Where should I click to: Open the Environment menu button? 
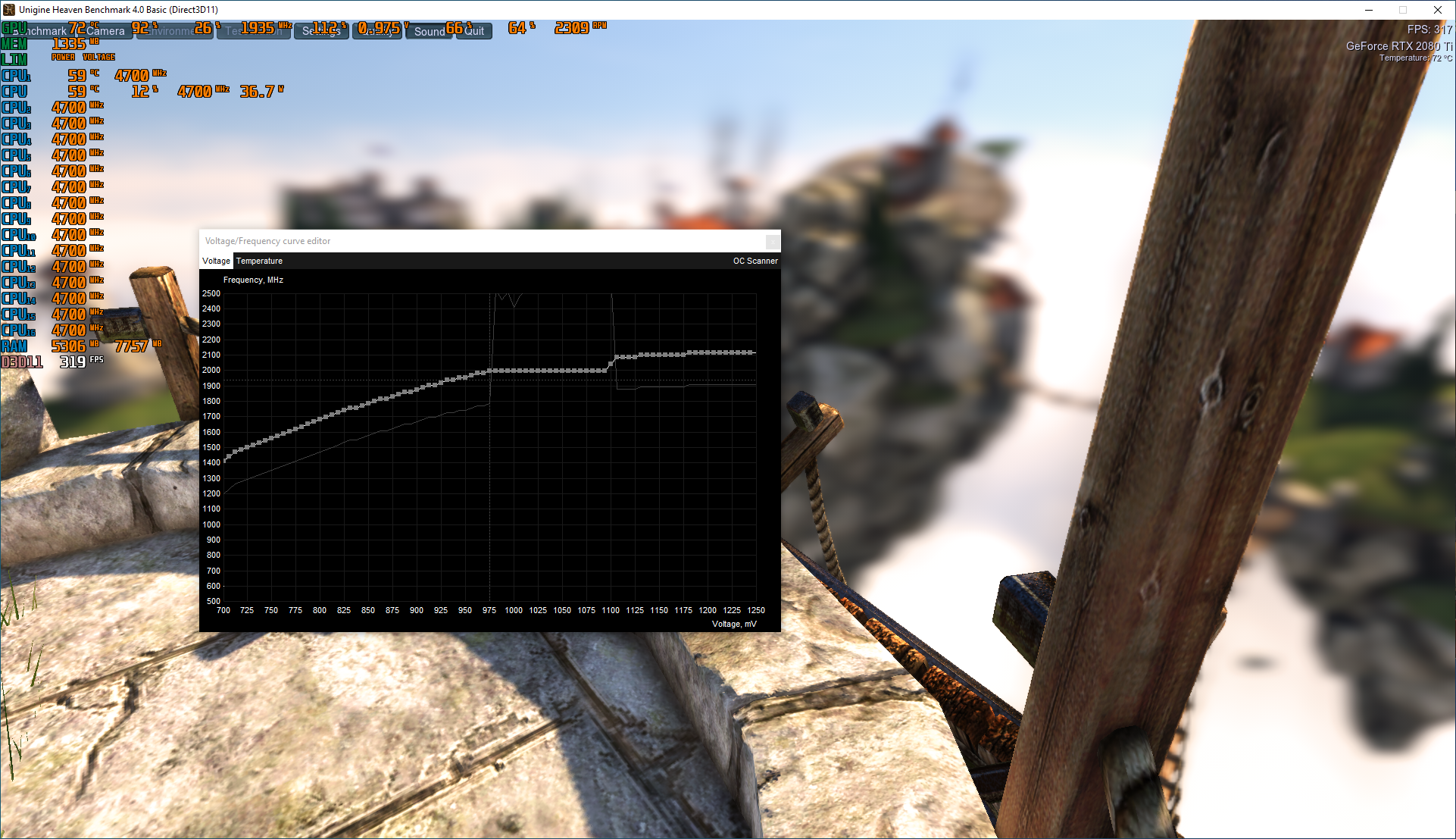[173, 31]
